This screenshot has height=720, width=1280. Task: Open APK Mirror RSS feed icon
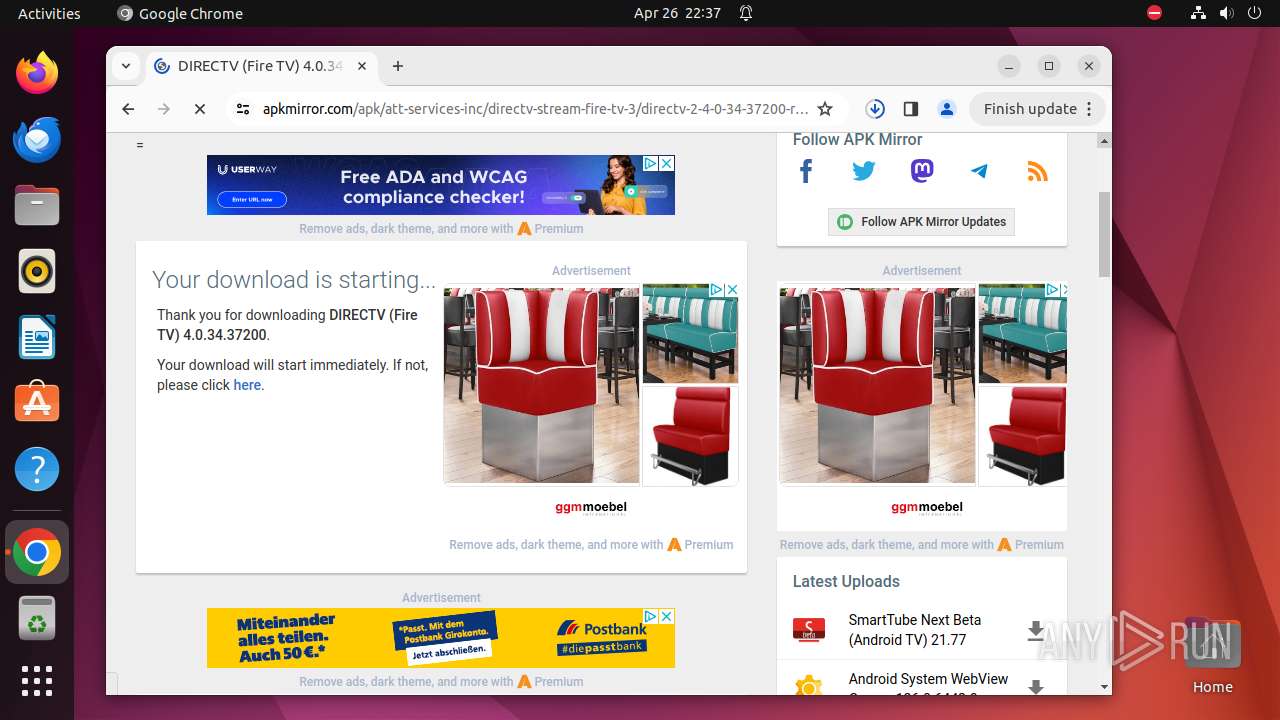1037,171
